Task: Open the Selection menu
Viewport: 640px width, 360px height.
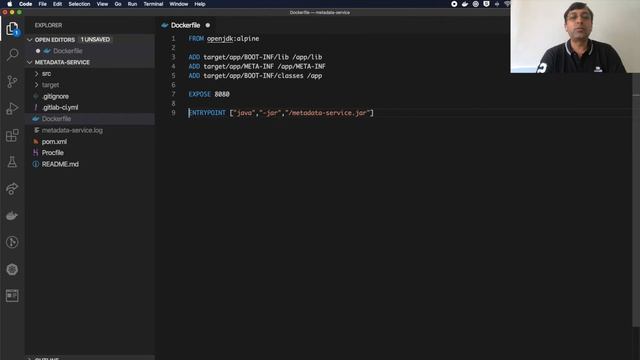Action: [79, 4]
